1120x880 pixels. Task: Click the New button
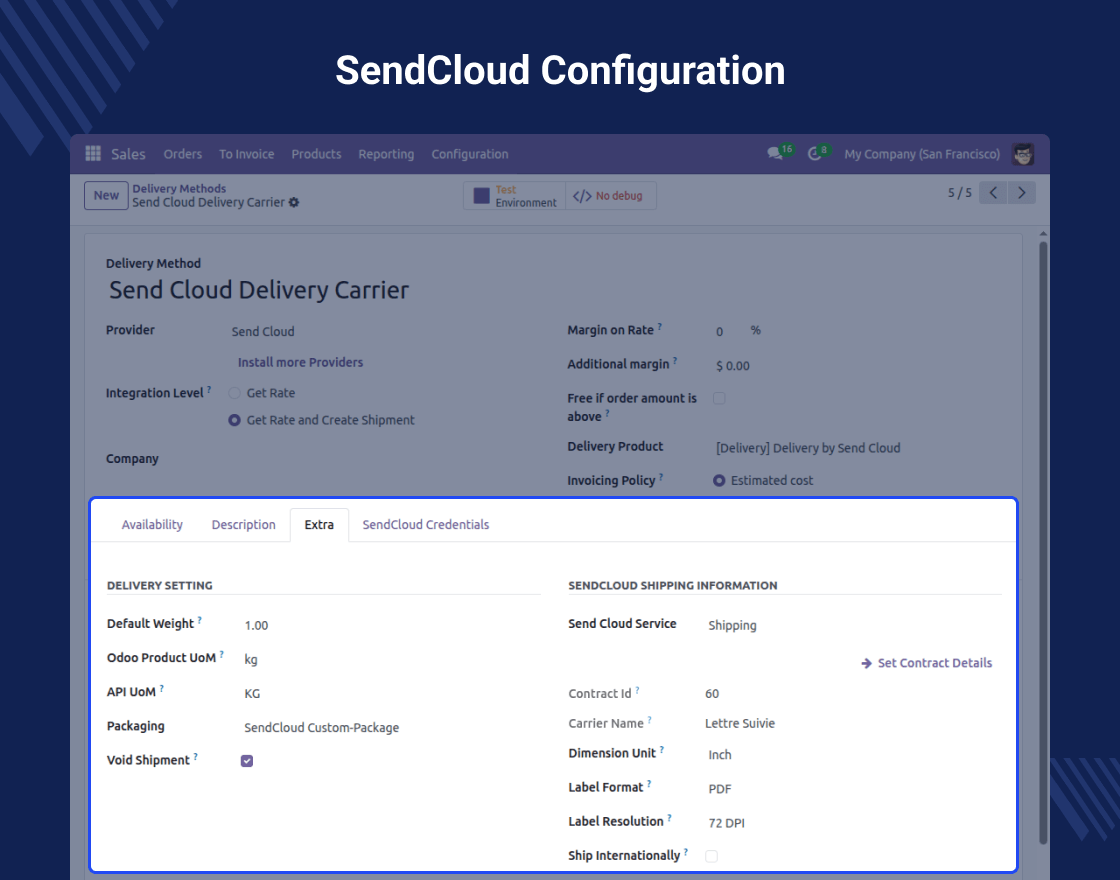106,196
